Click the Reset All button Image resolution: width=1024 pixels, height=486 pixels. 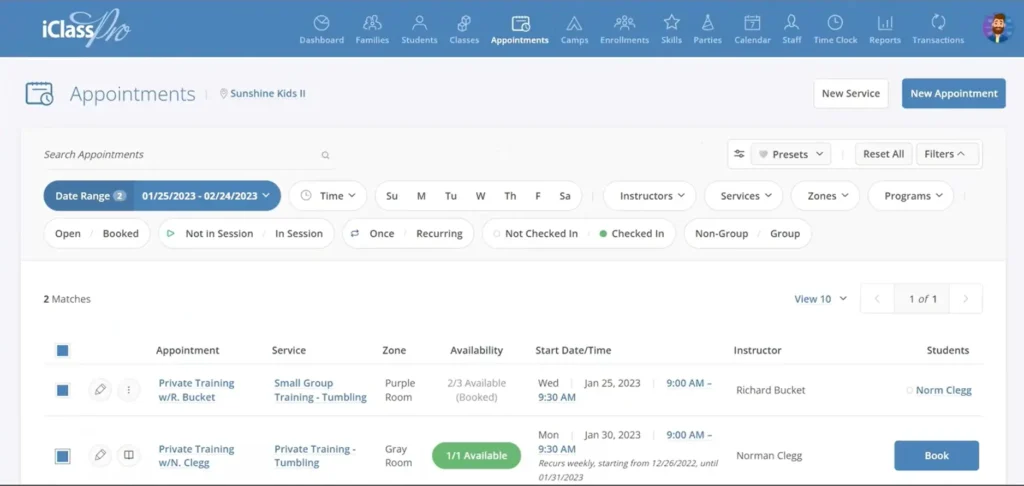tap(884, 154)
